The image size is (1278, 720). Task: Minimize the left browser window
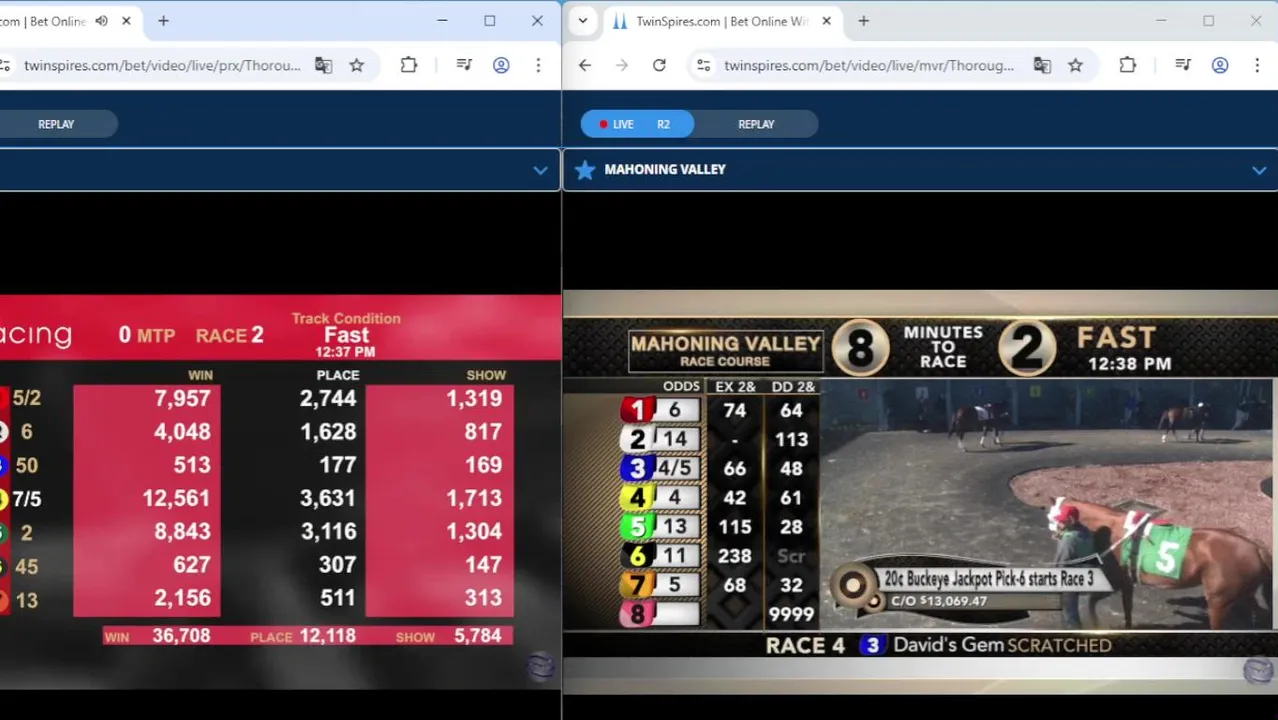pos(442,21)
